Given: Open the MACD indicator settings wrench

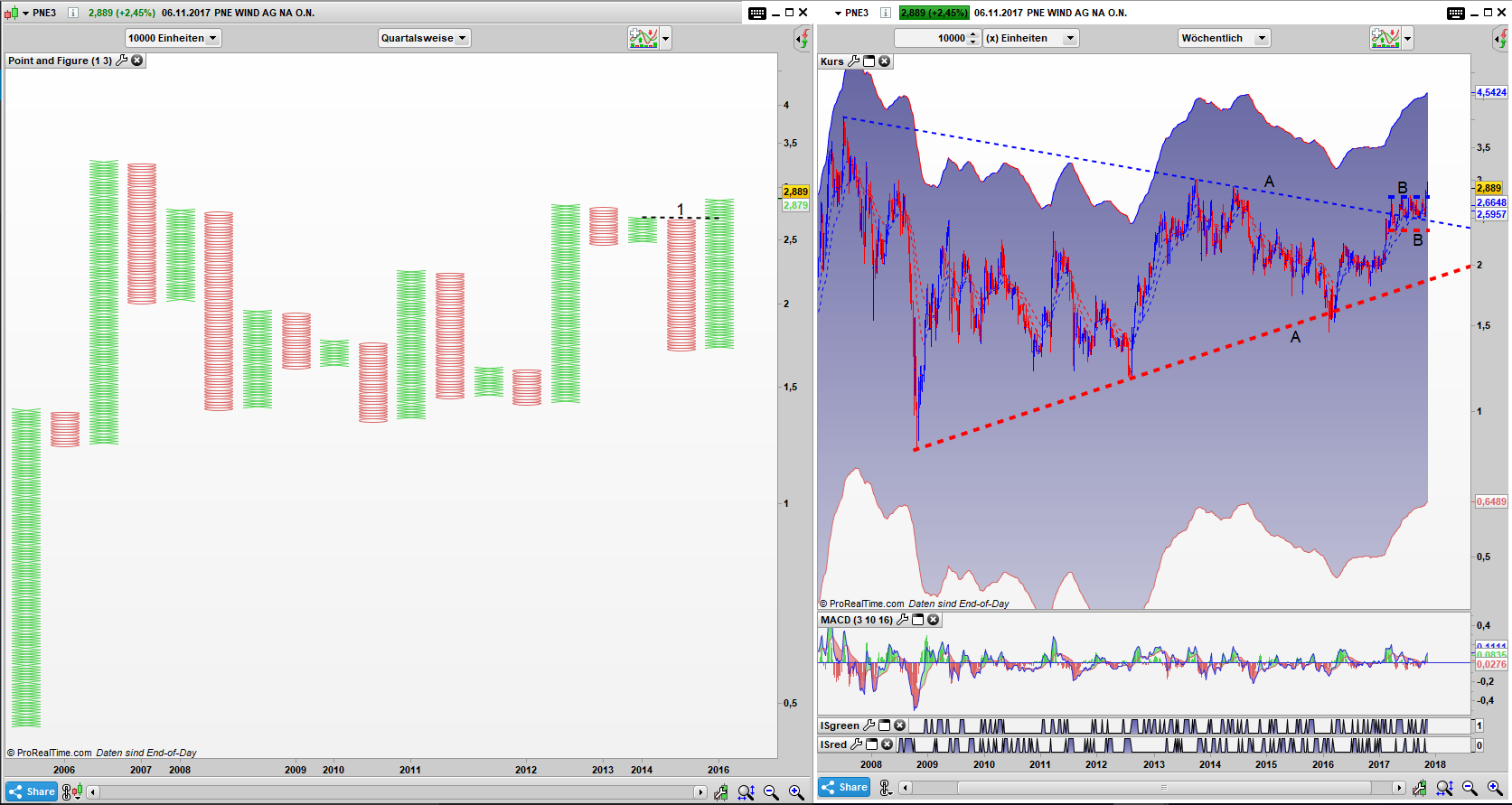Looking at the screenshot, I should point(903,620).
